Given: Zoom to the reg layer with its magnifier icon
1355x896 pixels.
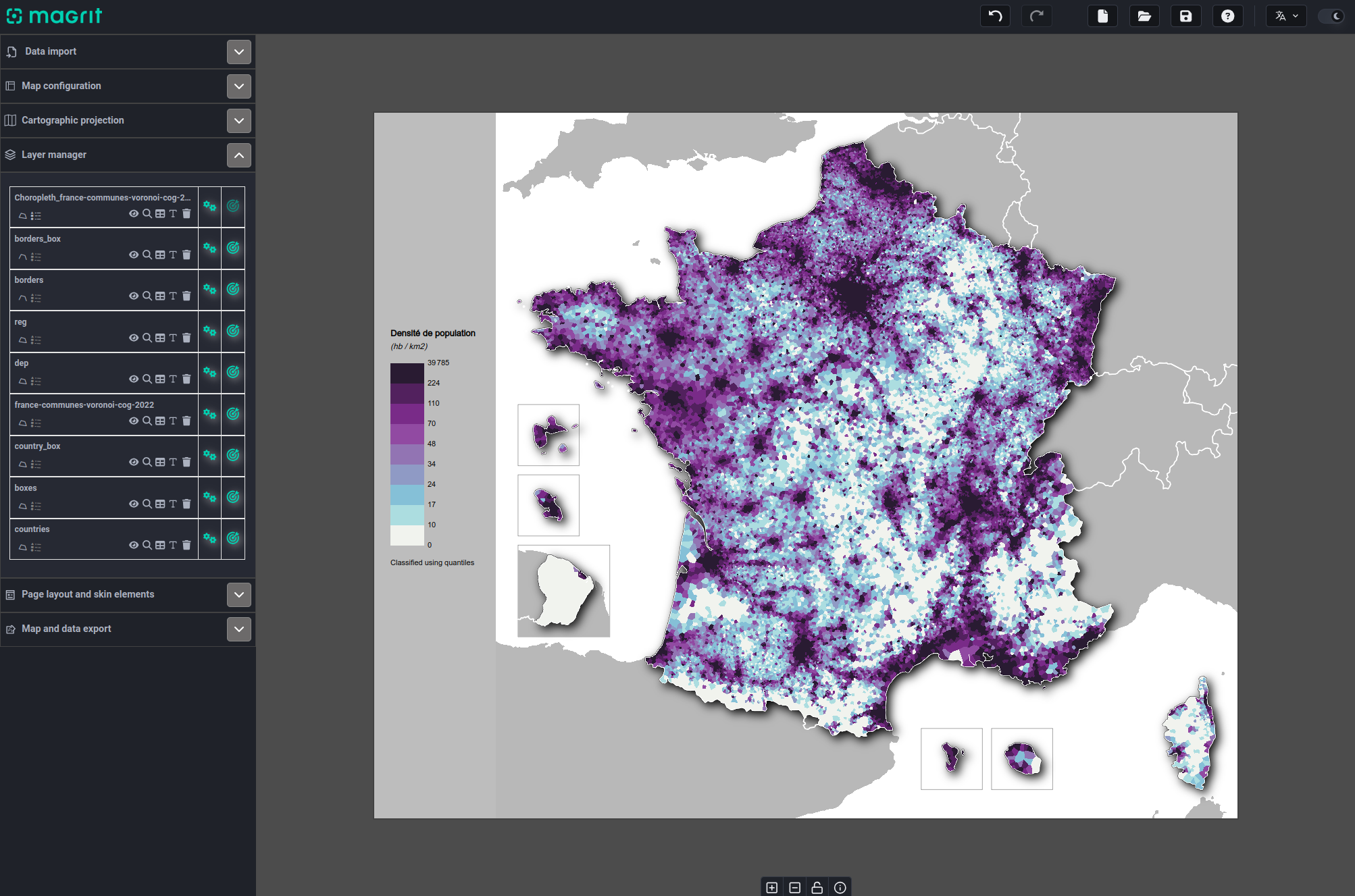Looking at the screenshot, I should point(147,338).
